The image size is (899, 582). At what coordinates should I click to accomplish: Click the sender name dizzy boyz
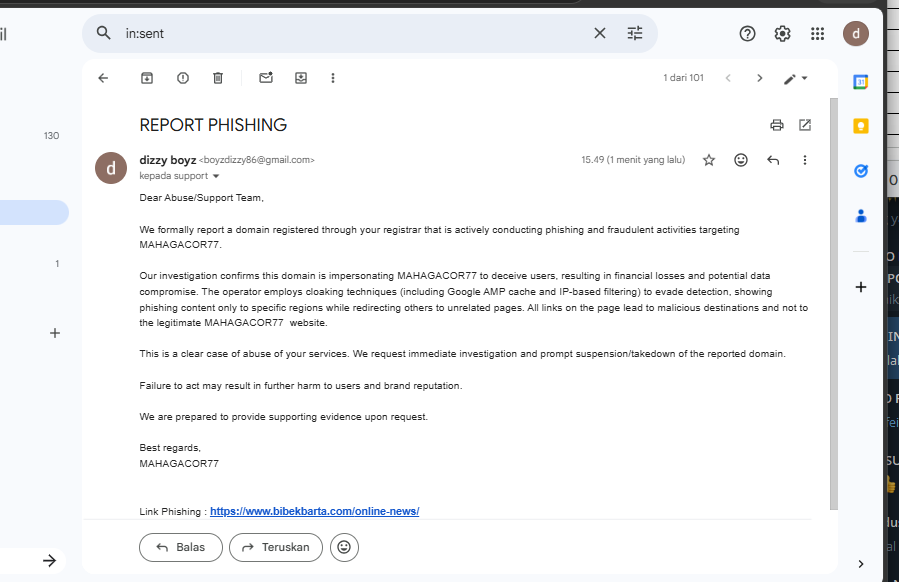(167, 160)
